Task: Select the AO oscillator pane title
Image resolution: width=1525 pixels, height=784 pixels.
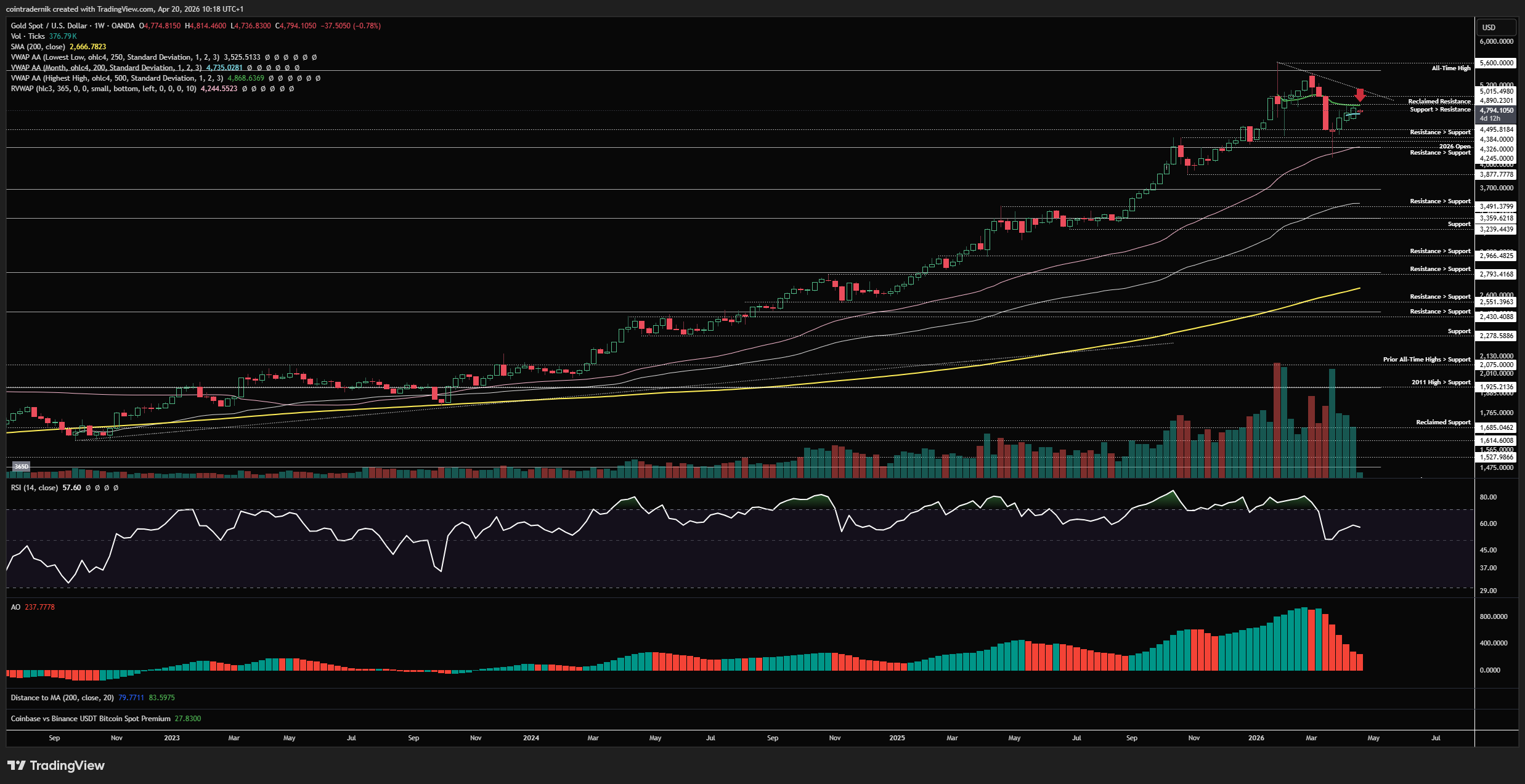Action: [x=16, y=607]
